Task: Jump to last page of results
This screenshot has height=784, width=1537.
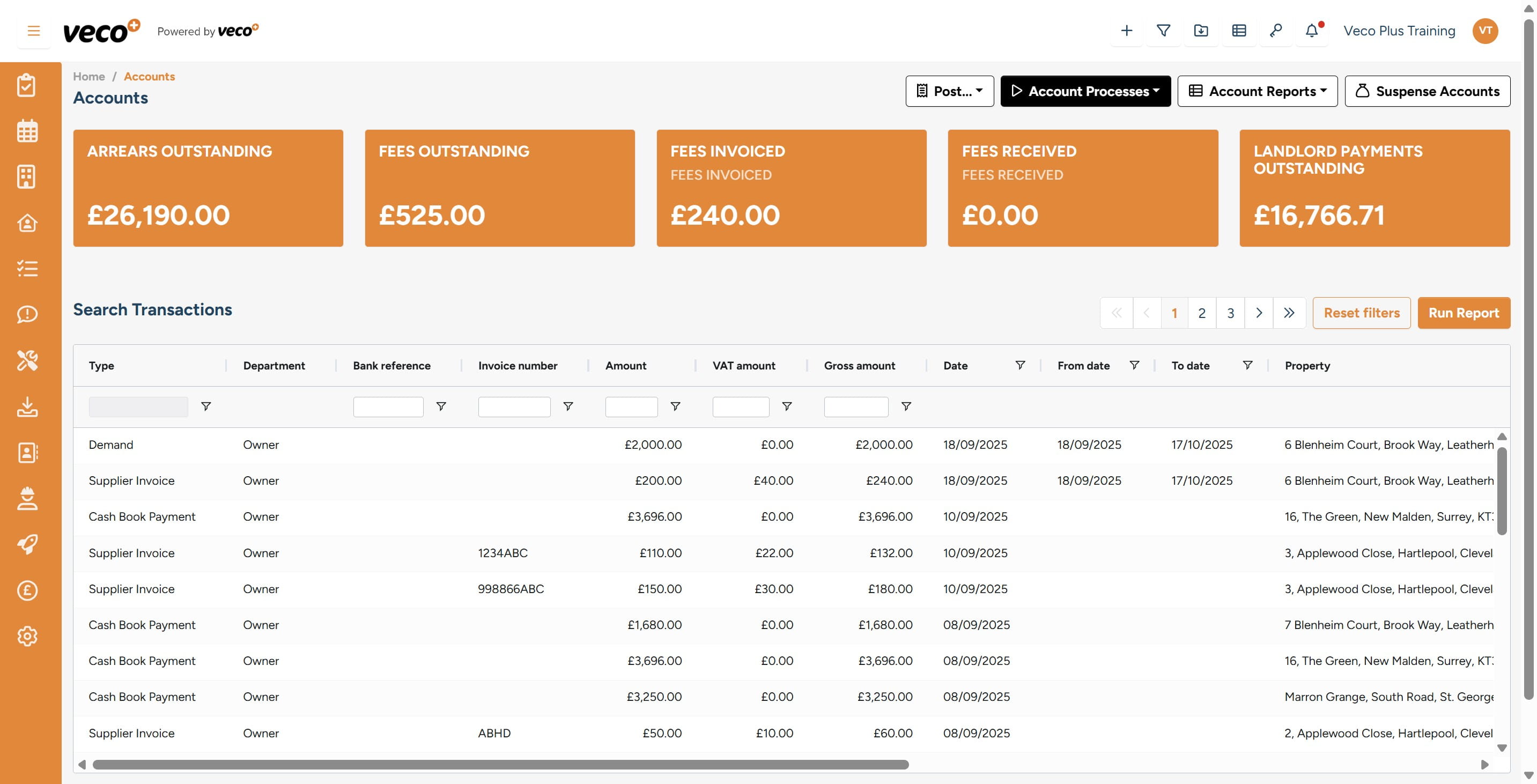Action: [x=1289, y=313]
